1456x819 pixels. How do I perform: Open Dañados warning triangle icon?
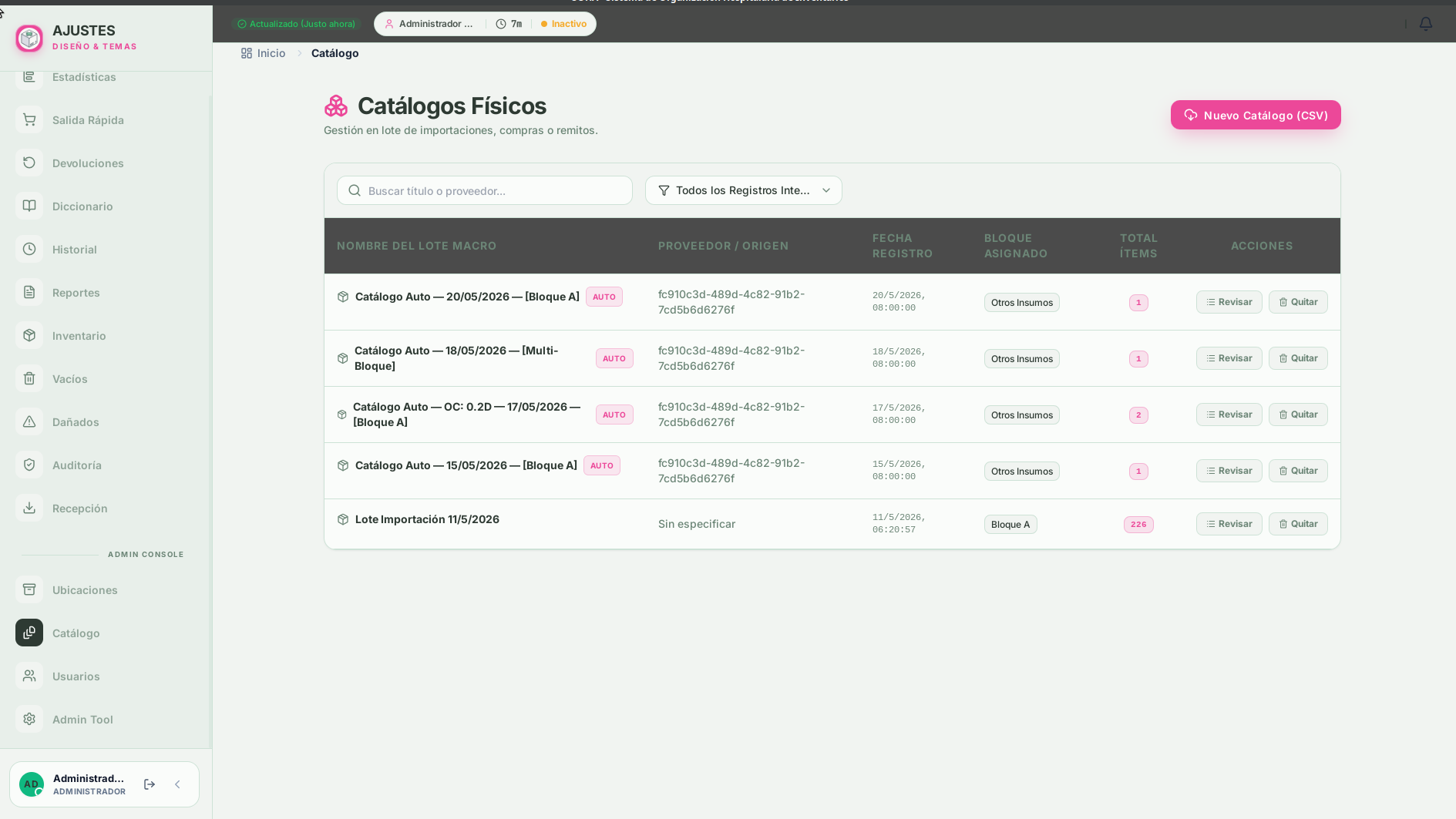pos(29,421)
